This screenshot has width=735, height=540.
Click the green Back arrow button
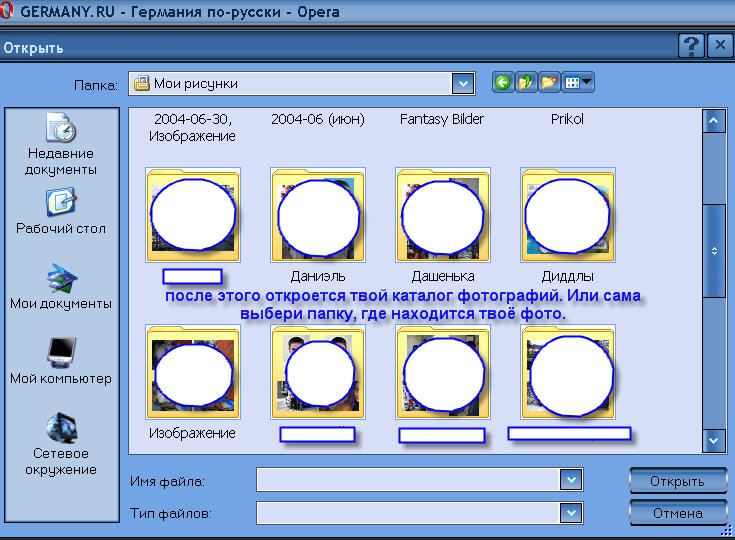pyautogui.click(x=503, y=83)
